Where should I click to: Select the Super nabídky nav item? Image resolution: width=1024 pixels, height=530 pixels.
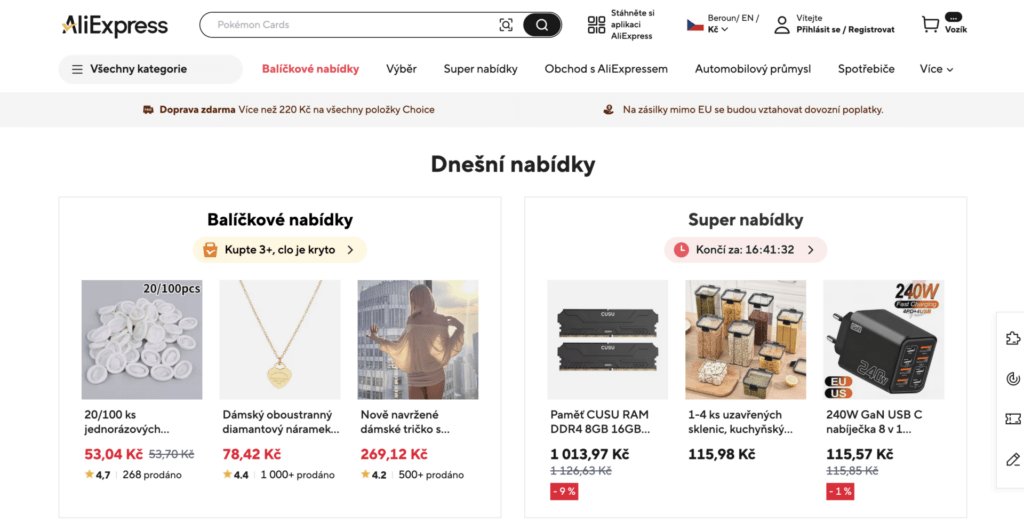point(481,69)
